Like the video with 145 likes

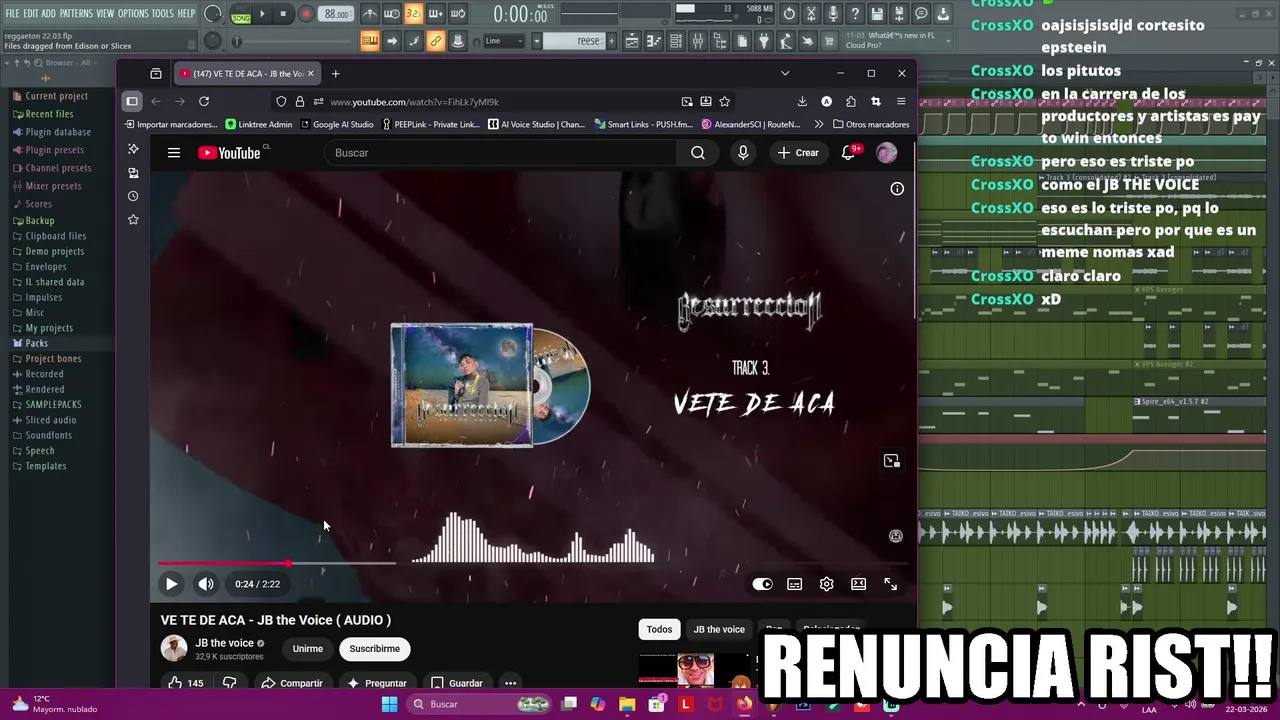pyautogui.click(x=185, y=683)
